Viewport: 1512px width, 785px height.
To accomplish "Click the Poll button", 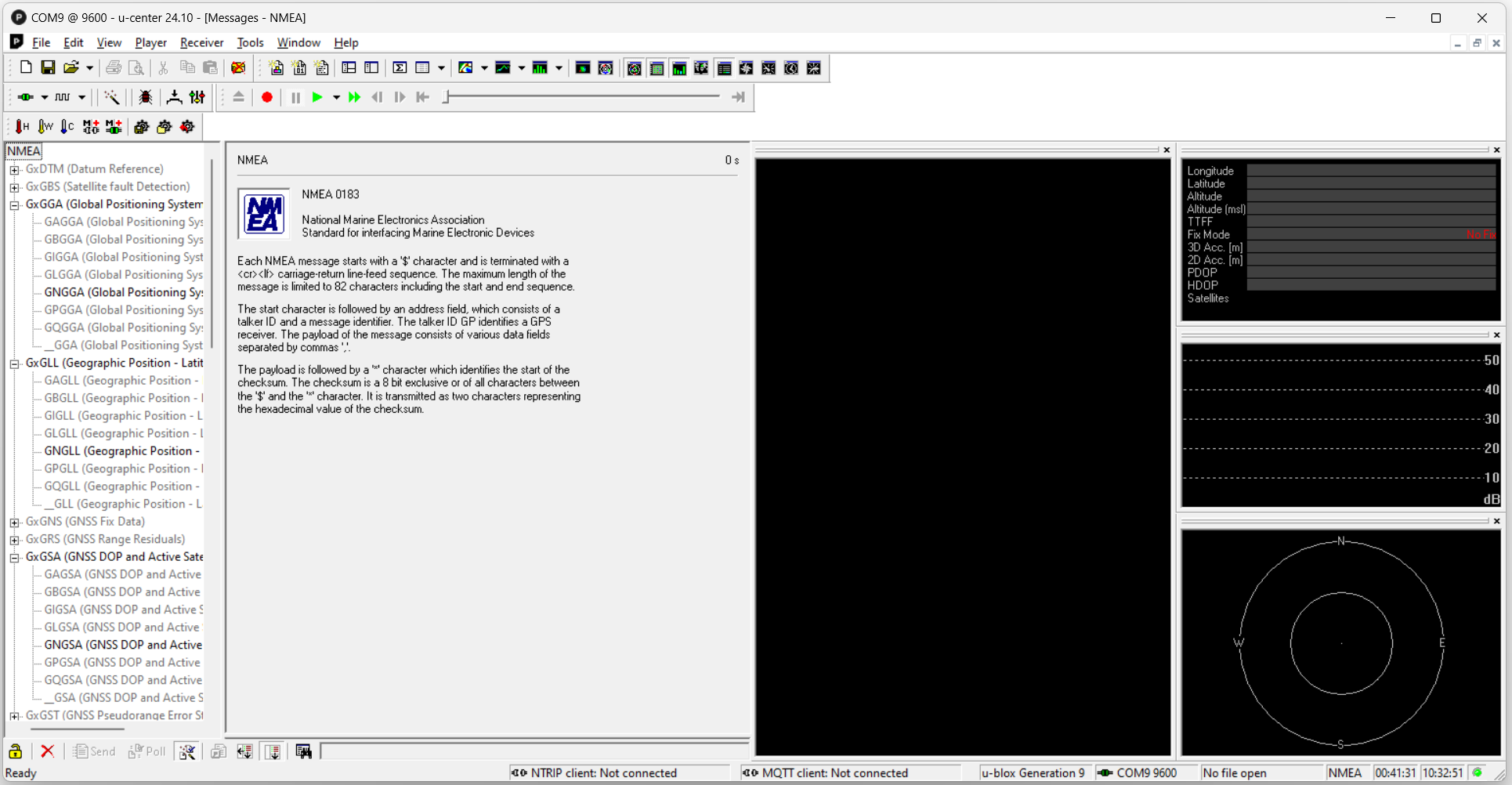I will pyautogui.click(x=147, y=751).
